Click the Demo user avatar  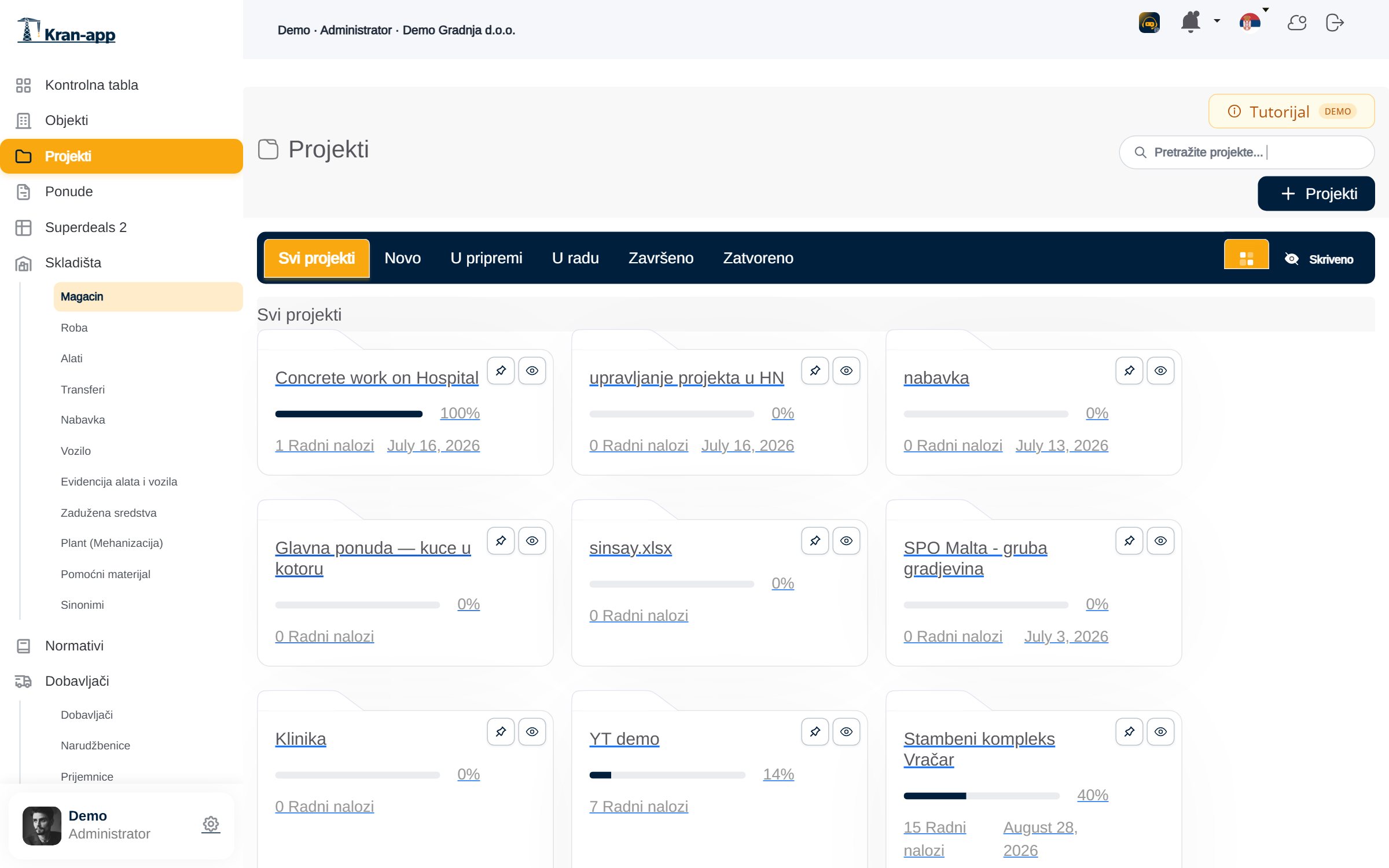click(x=42, y=825)
